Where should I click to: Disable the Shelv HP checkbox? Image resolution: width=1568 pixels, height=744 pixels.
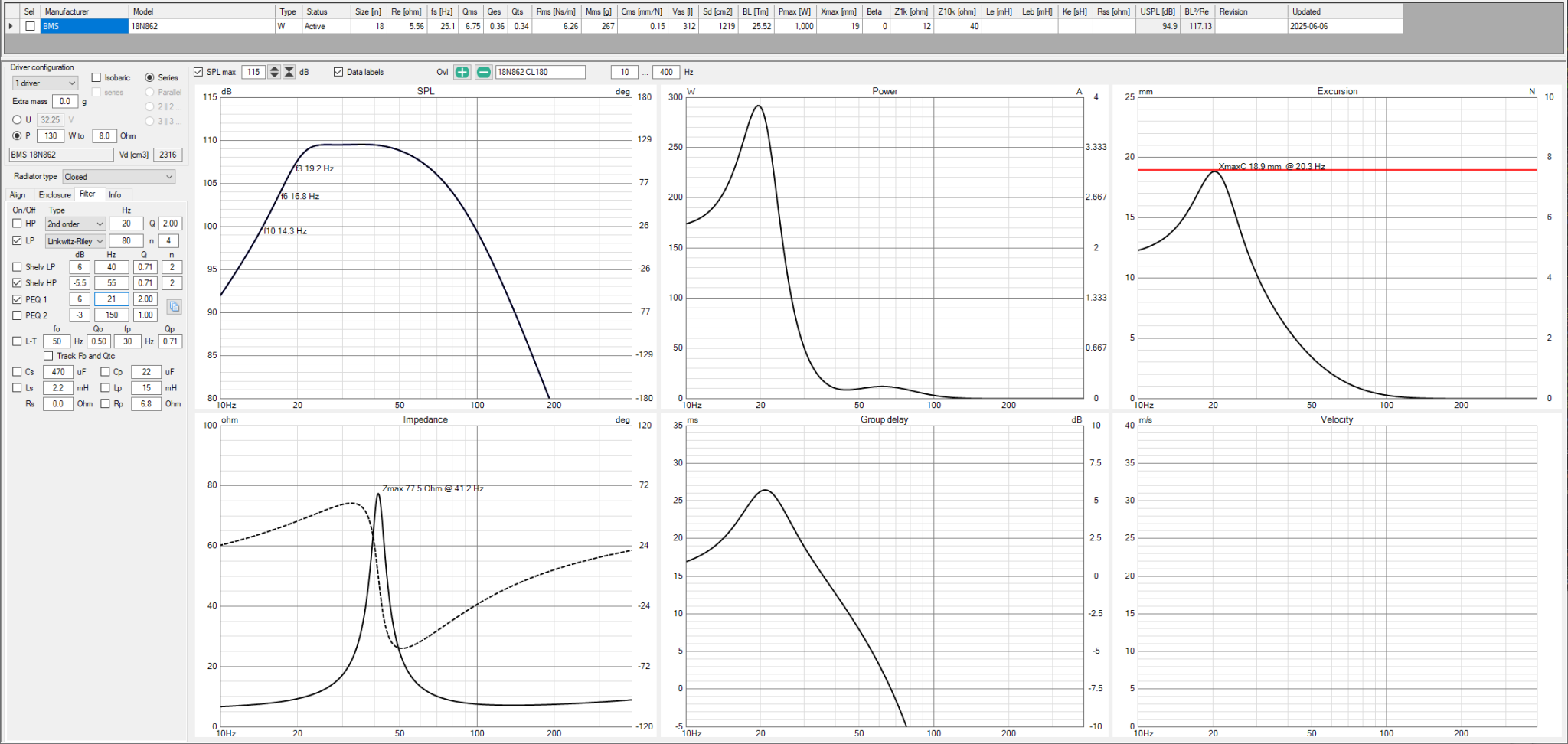tap(17, 282)
